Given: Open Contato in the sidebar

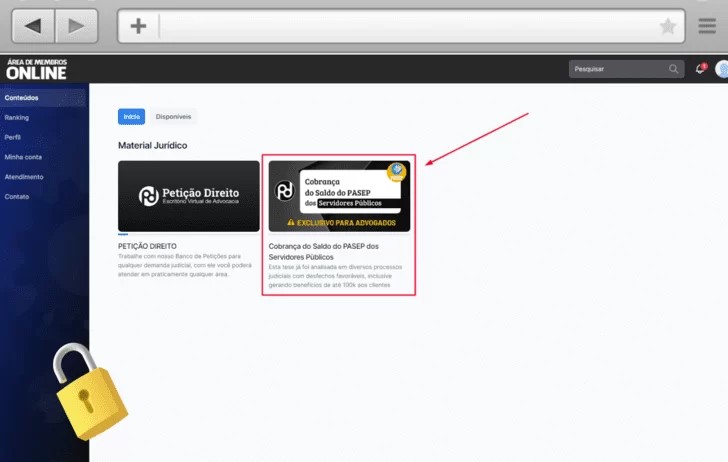Looking at the screenshot, I should click(17, 197).
